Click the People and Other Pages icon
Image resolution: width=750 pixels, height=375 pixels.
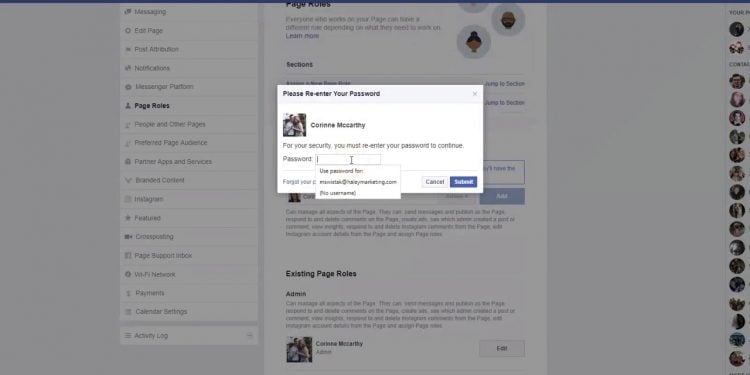click(128, 124)
